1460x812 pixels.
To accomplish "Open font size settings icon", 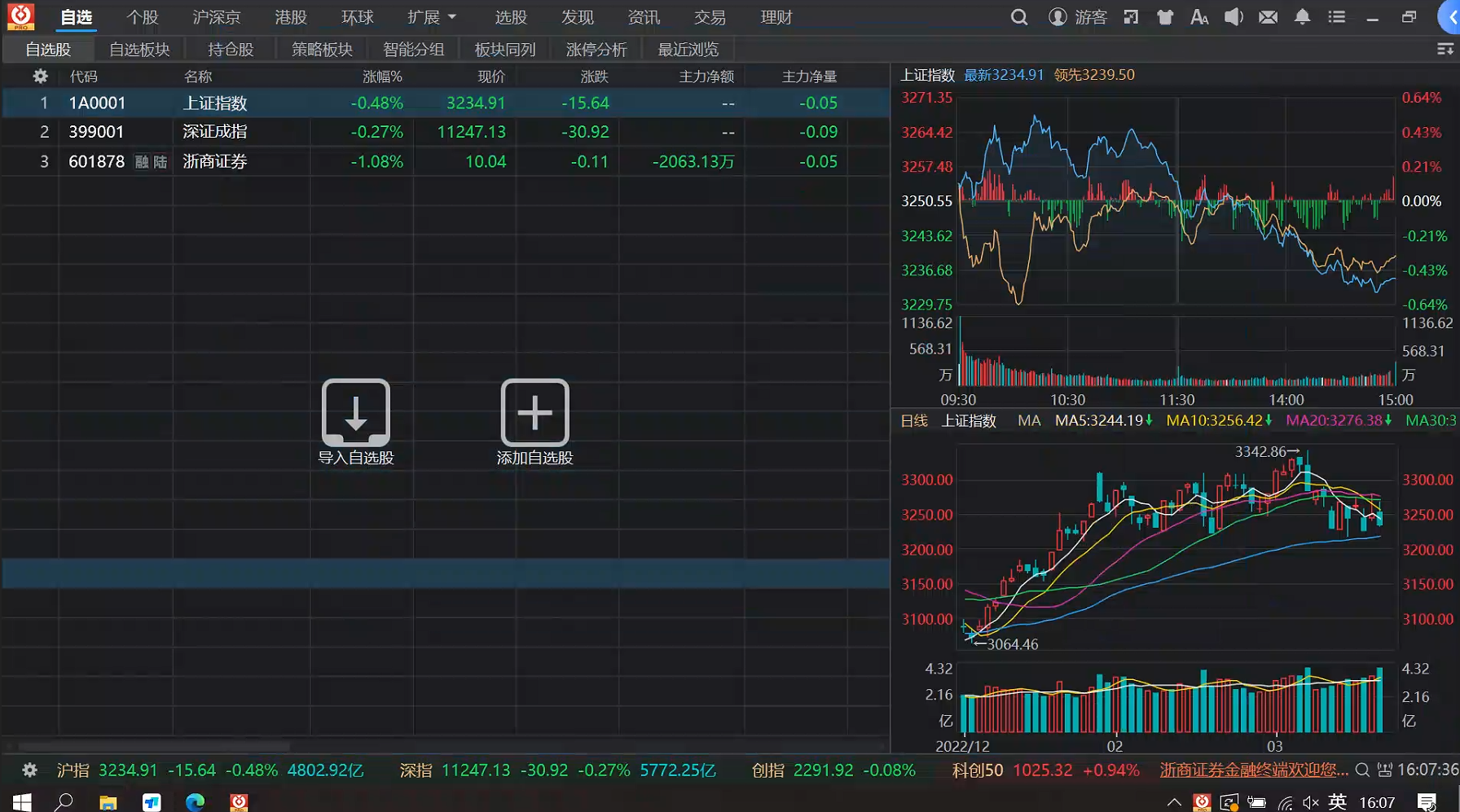I will 1199,17.
